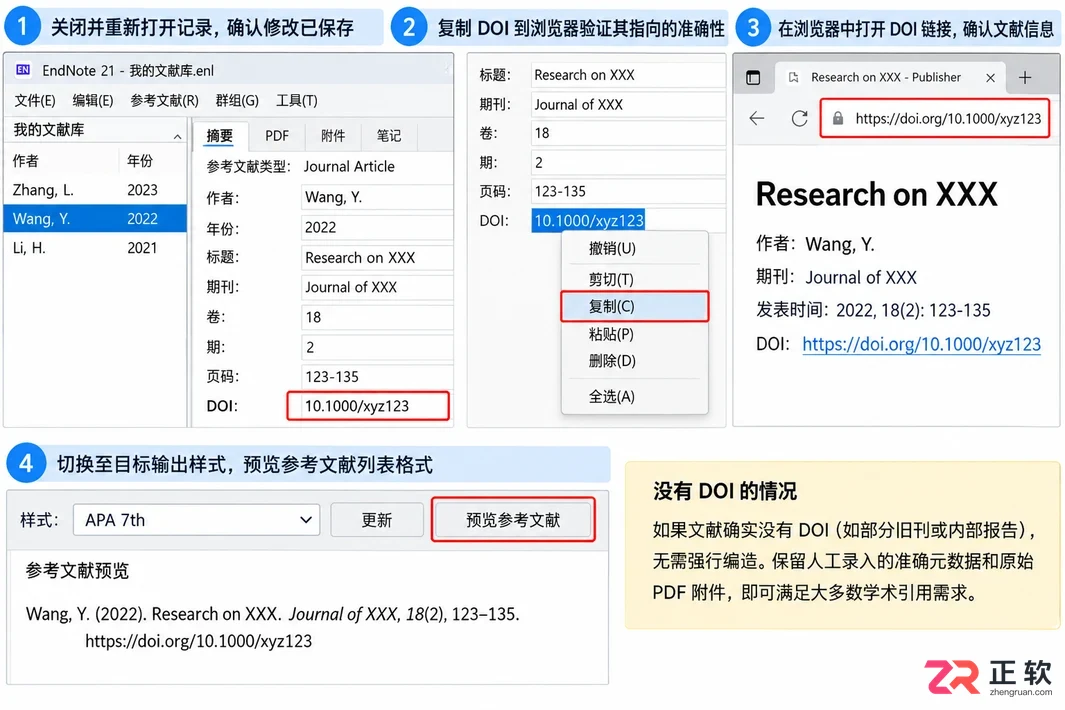Click the 更新 button
1065x710 pixels.
pyautogui.click(x=377, y=520)
